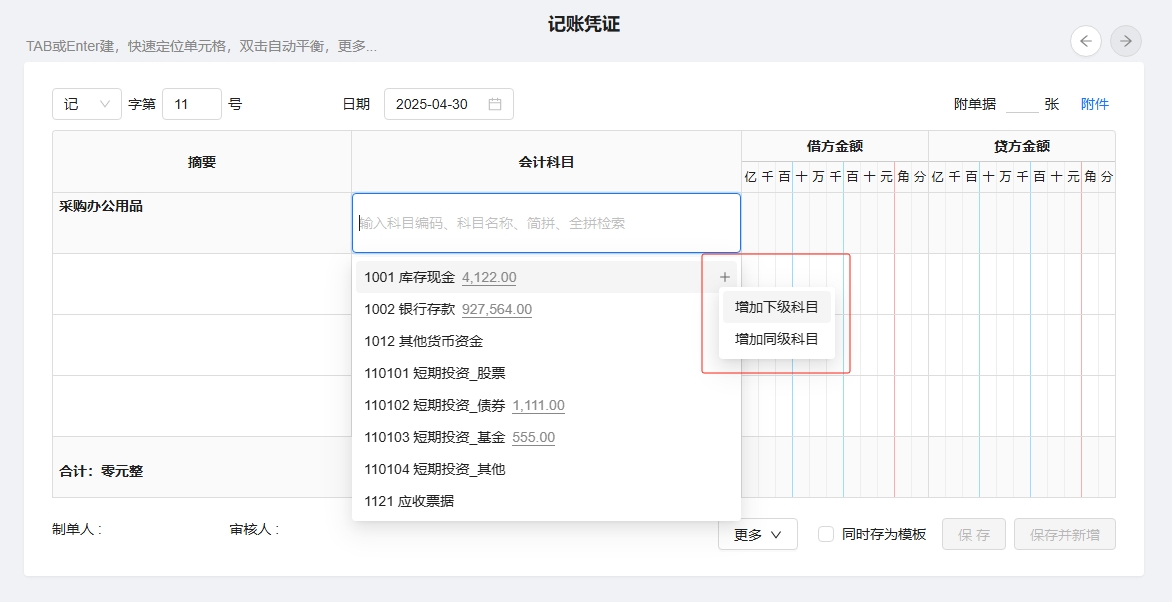Click the next voucher arrow button

[1126, 41]
